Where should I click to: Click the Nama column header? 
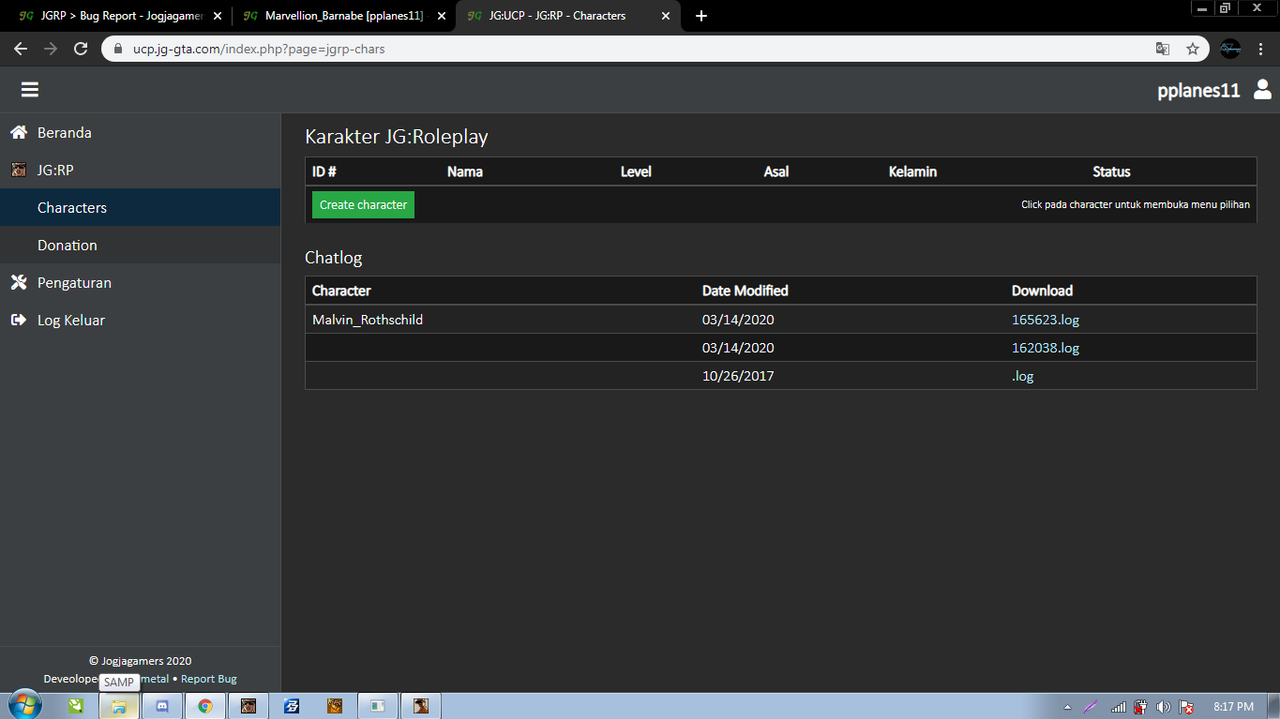click(x=465, y=172)
